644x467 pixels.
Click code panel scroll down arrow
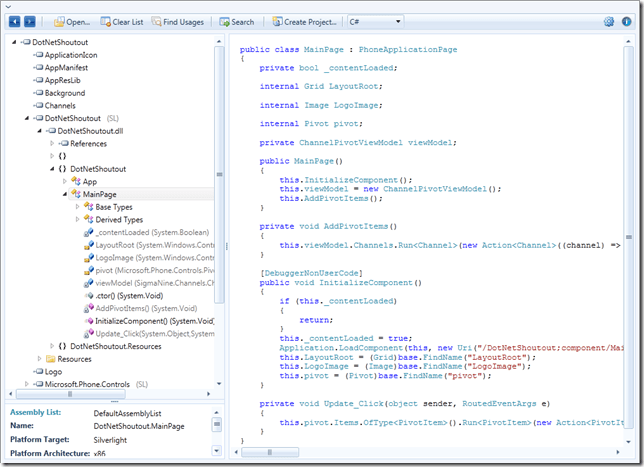[x=628, y=442]
